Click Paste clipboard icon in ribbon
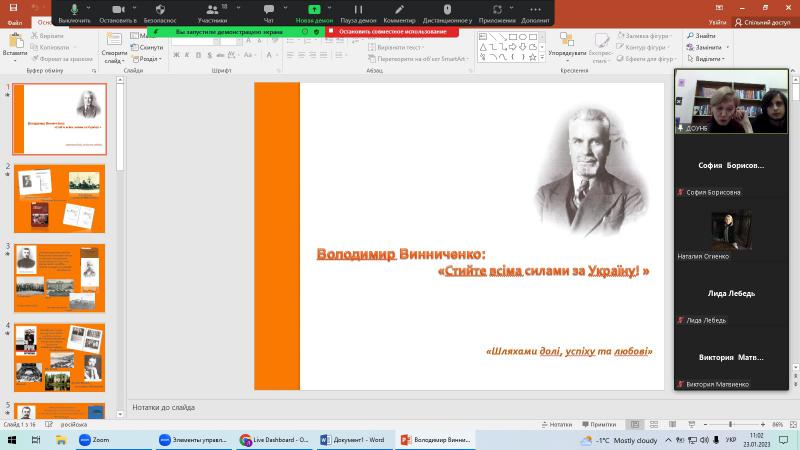This screenshot has height=450, width=800. pos(15,40)
